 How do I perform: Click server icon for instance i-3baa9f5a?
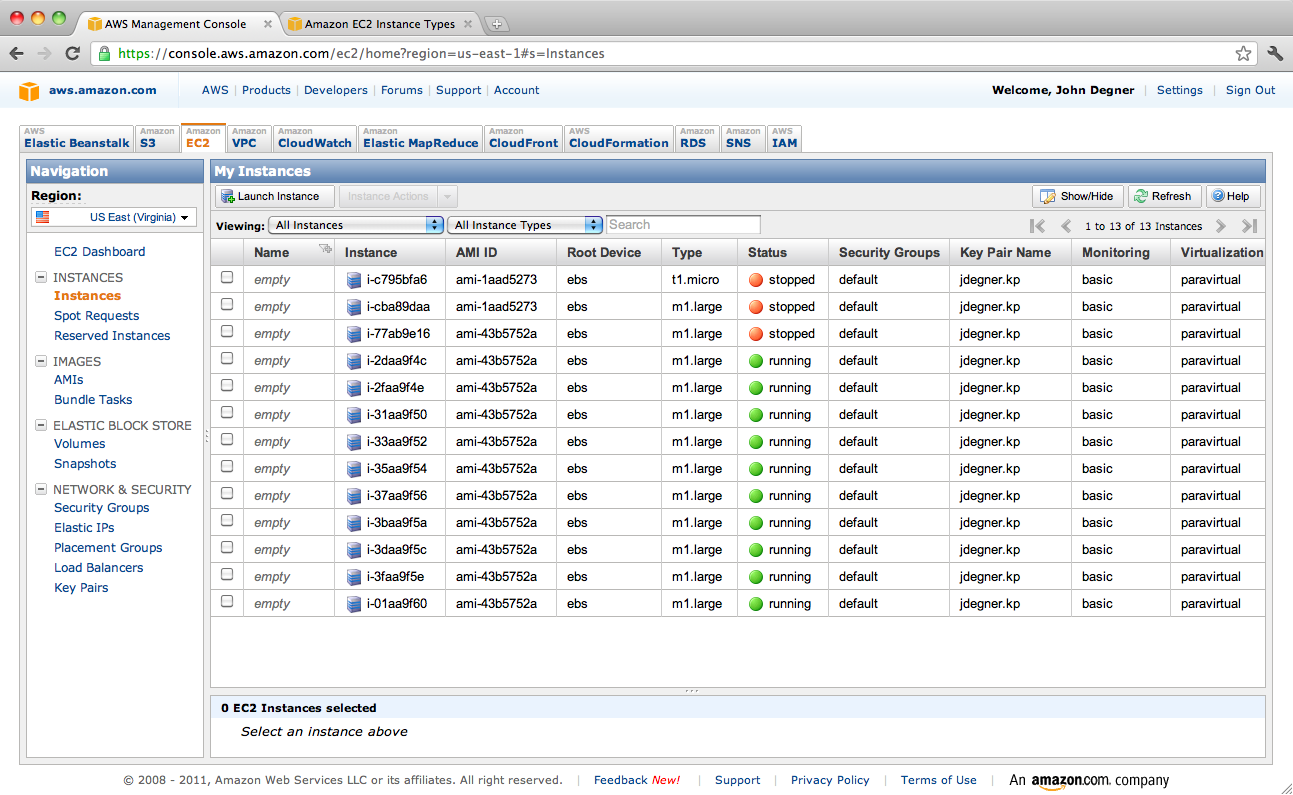point(353,523)
